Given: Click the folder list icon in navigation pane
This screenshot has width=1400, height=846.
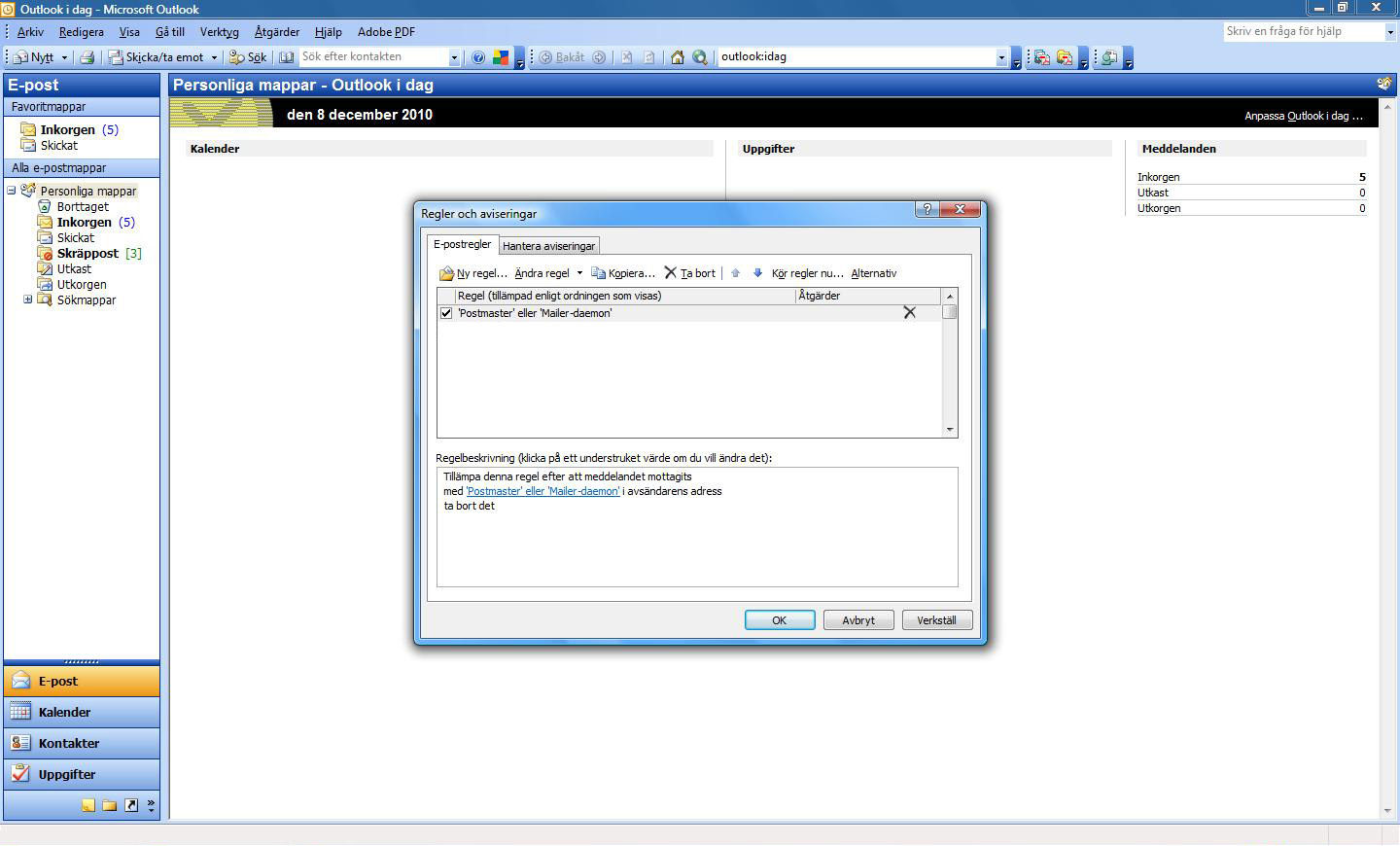Looking at the screenshot, I should pos(110,805).
